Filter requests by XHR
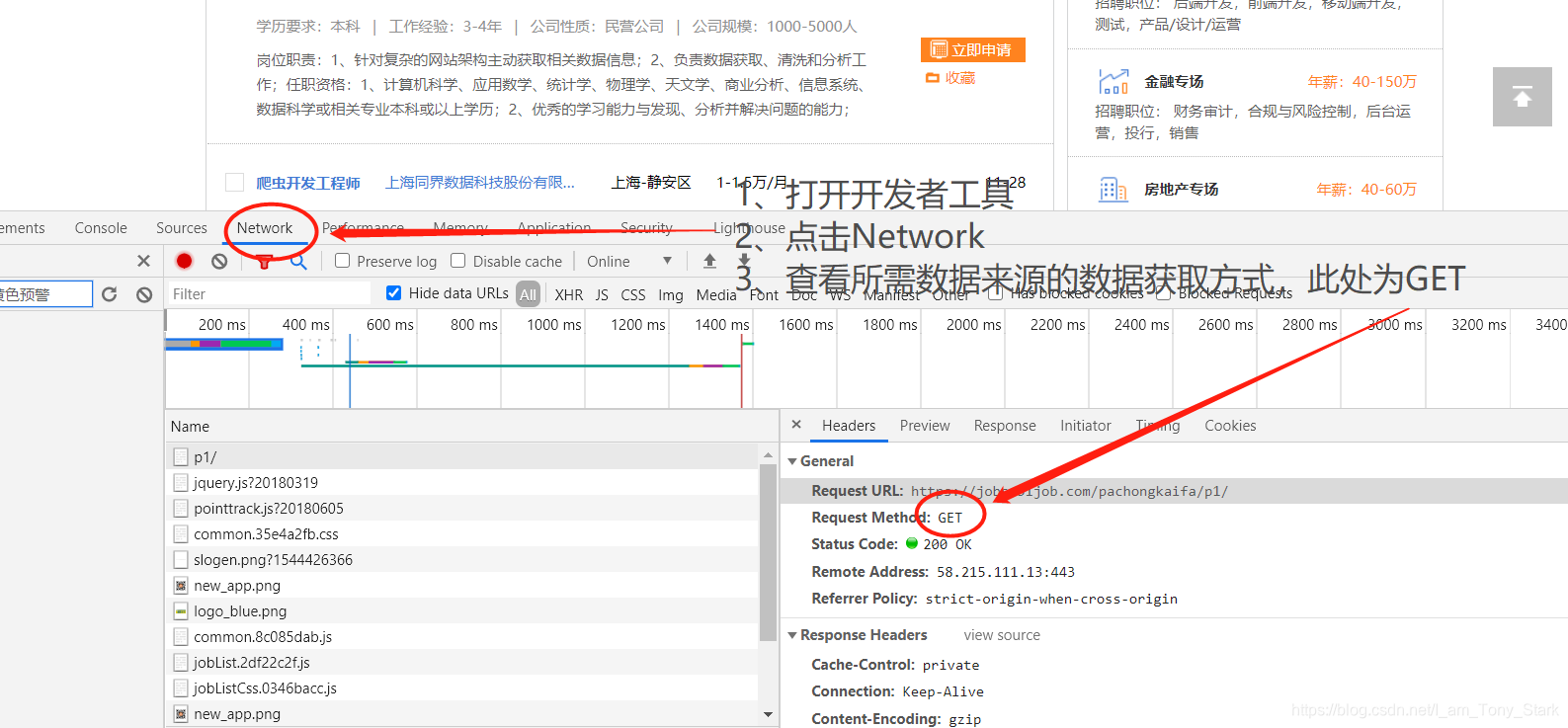 pyautogui.click(x=569, y=294)
